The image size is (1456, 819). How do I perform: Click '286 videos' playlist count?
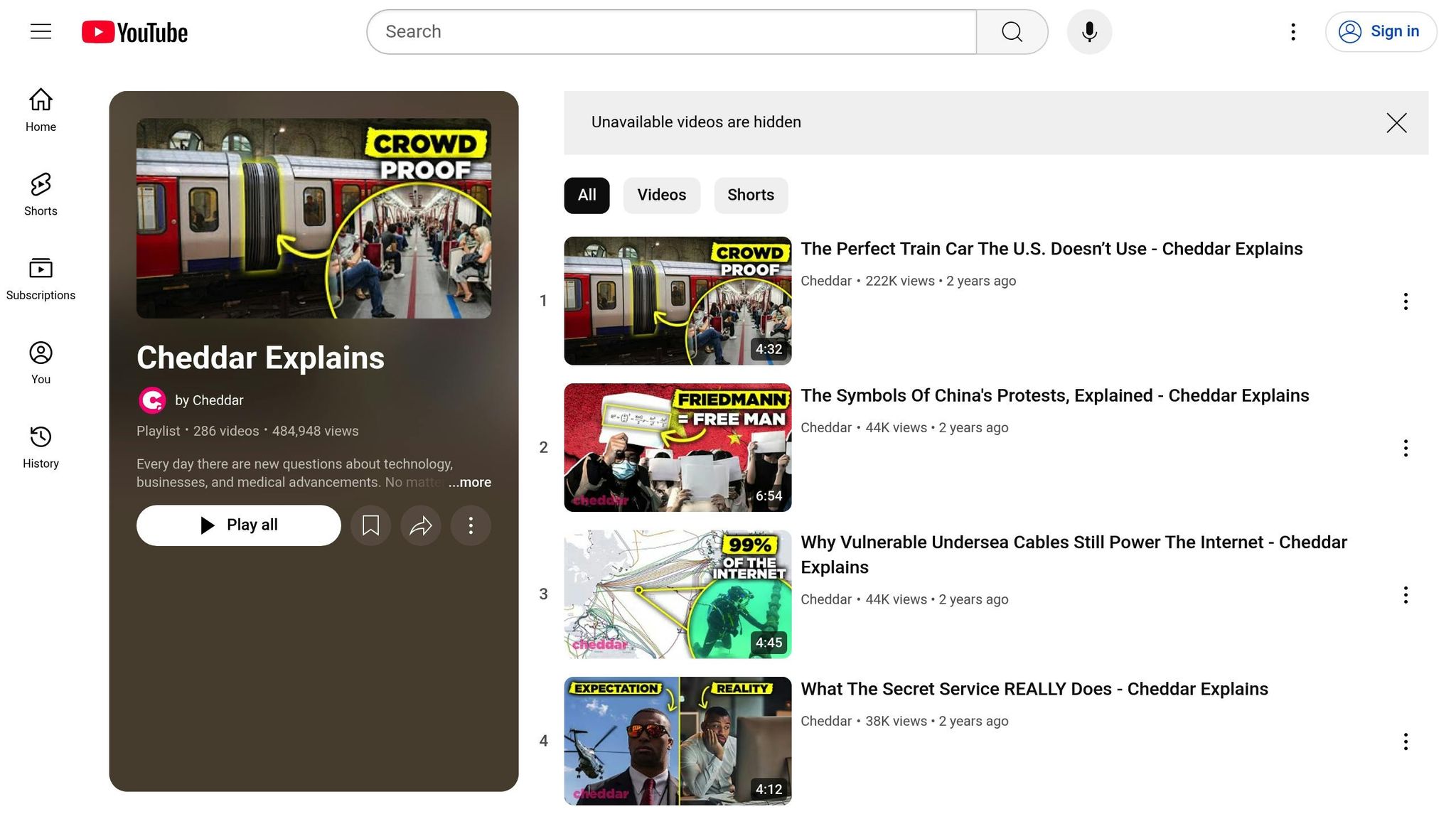point(226,431)
